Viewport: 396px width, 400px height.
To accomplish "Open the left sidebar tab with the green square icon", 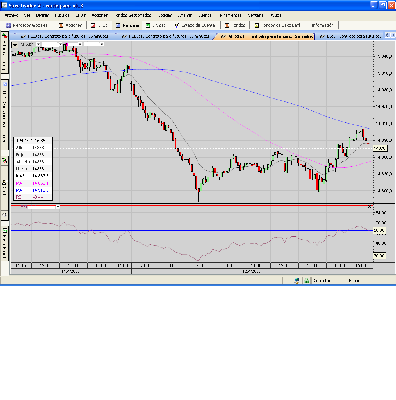I will (5, 243).
